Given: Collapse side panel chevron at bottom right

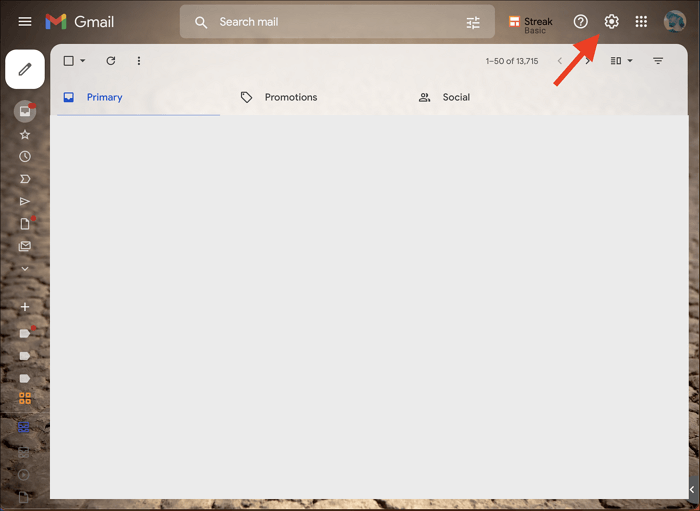Looking at the screenshot, I should 692,490.
